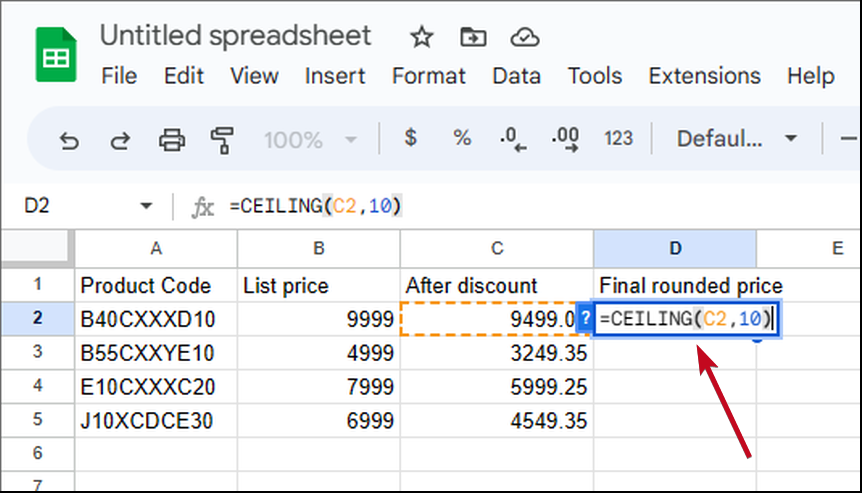Click the formula bar text
This screenshot has width=862, height=493.
point(316,206)
